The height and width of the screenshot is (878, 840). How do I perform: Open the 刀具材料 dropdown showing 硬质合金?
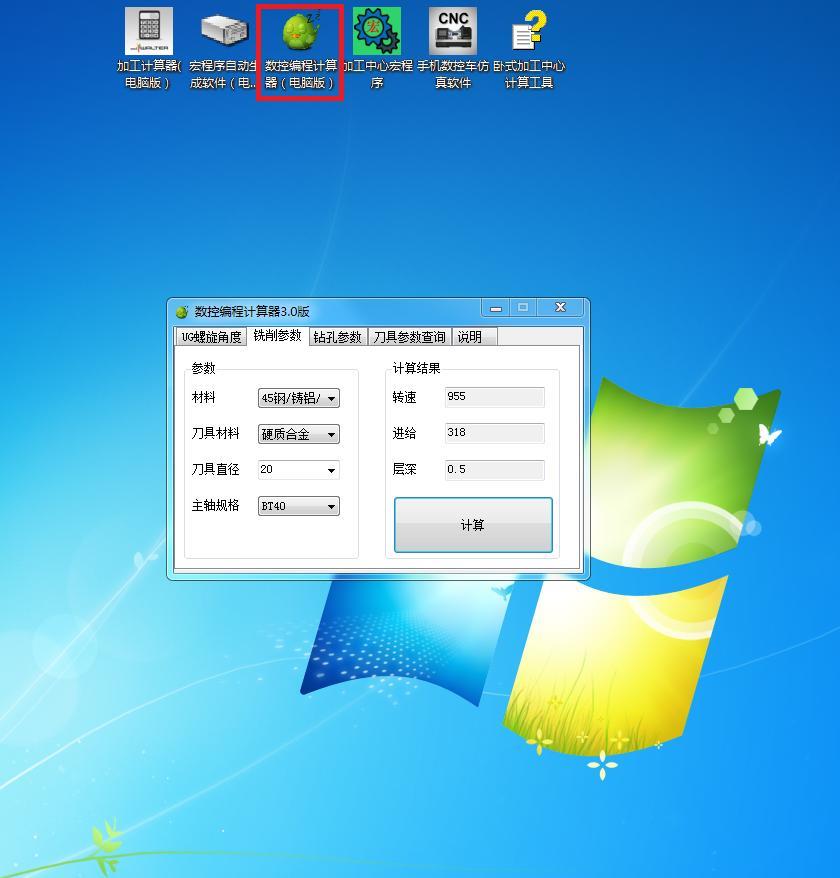click(298, 434)
